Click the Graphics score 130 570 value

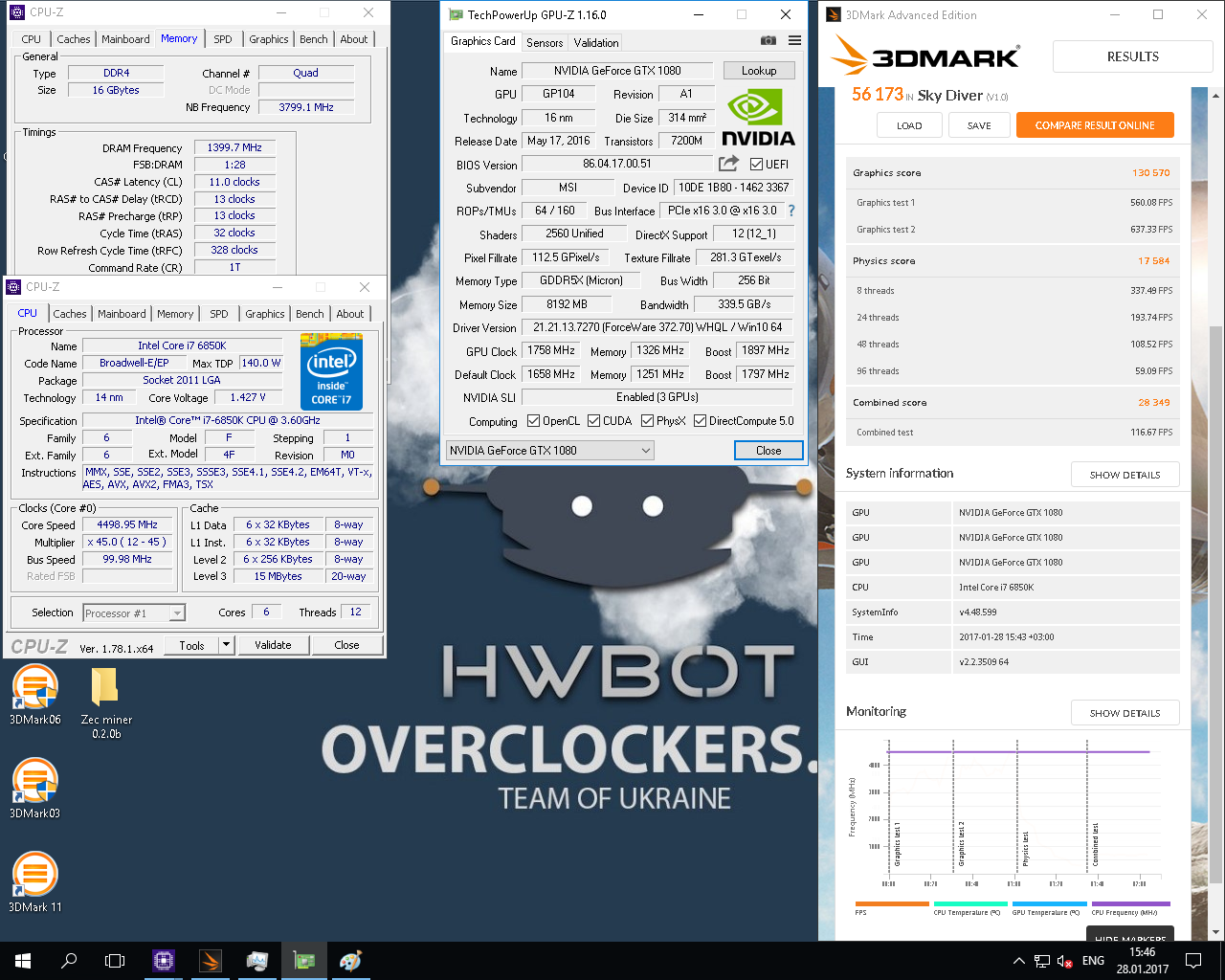[x=1150, y=173]
